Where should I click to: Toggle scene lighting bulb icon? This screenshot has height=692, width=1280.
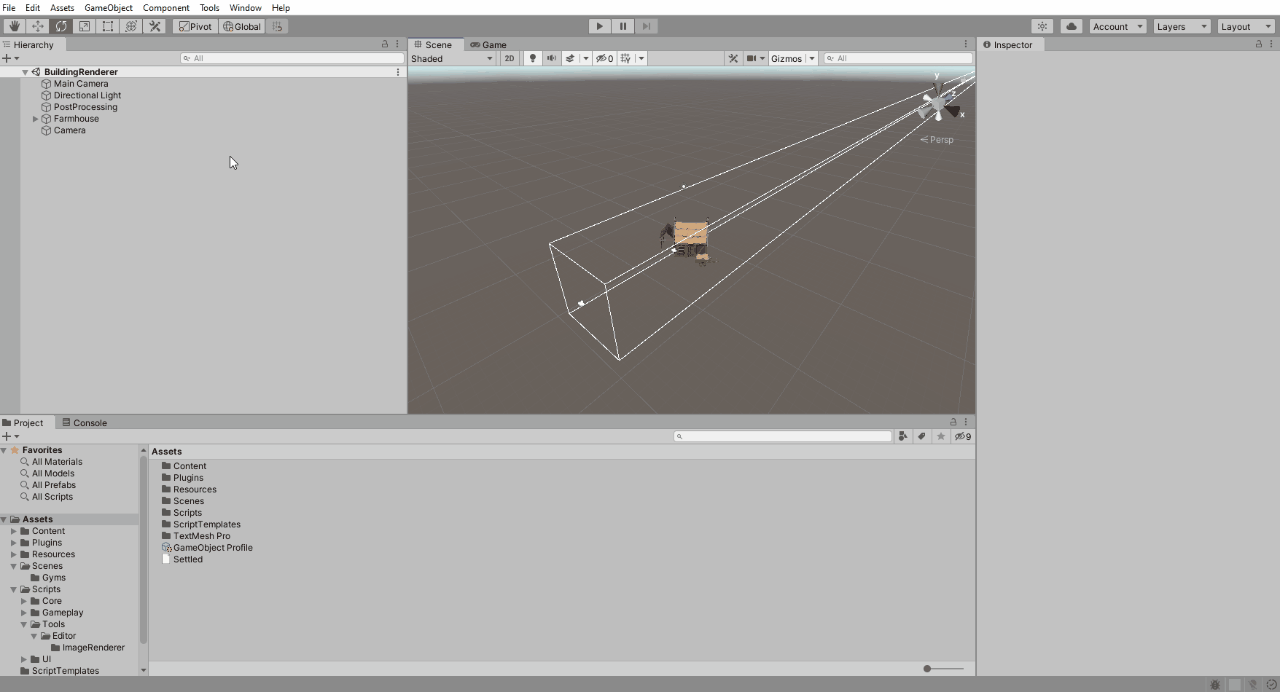tap(532, 58)
